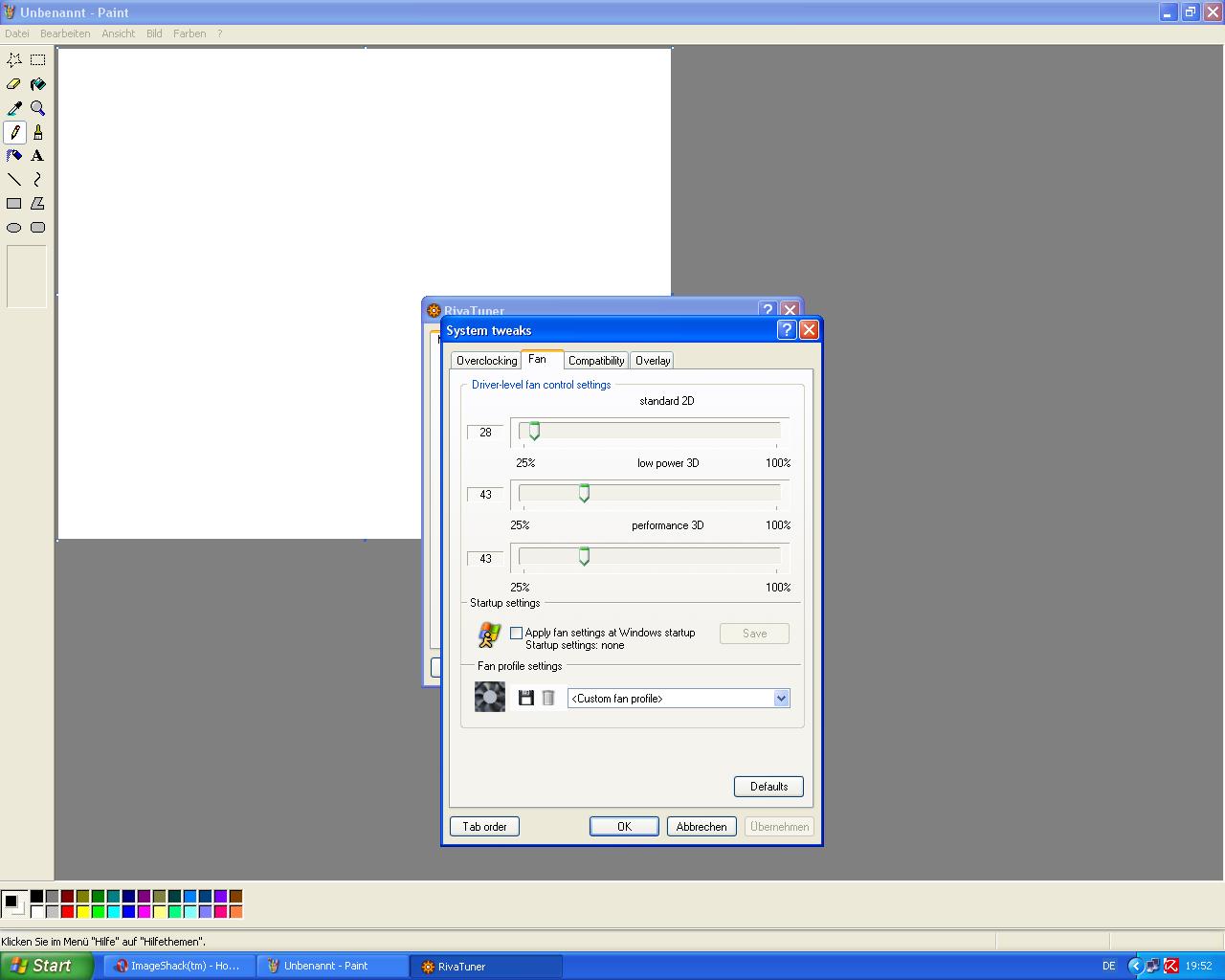Open the Farben menu in Paint
This screenshot has height=980, width=1225.
click(x=189, y=33)
